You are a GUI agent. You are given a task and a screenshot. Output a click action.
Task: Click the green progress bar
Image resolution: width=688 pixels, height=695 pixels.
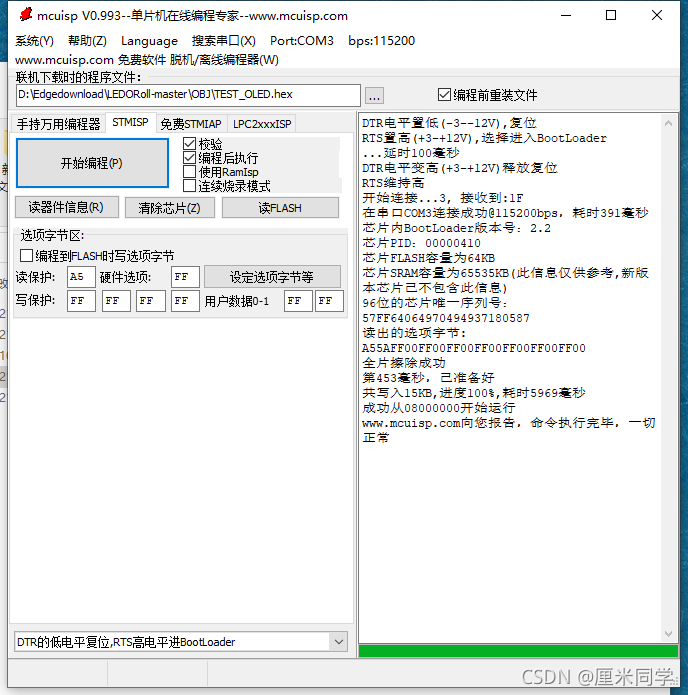point(518,651)
